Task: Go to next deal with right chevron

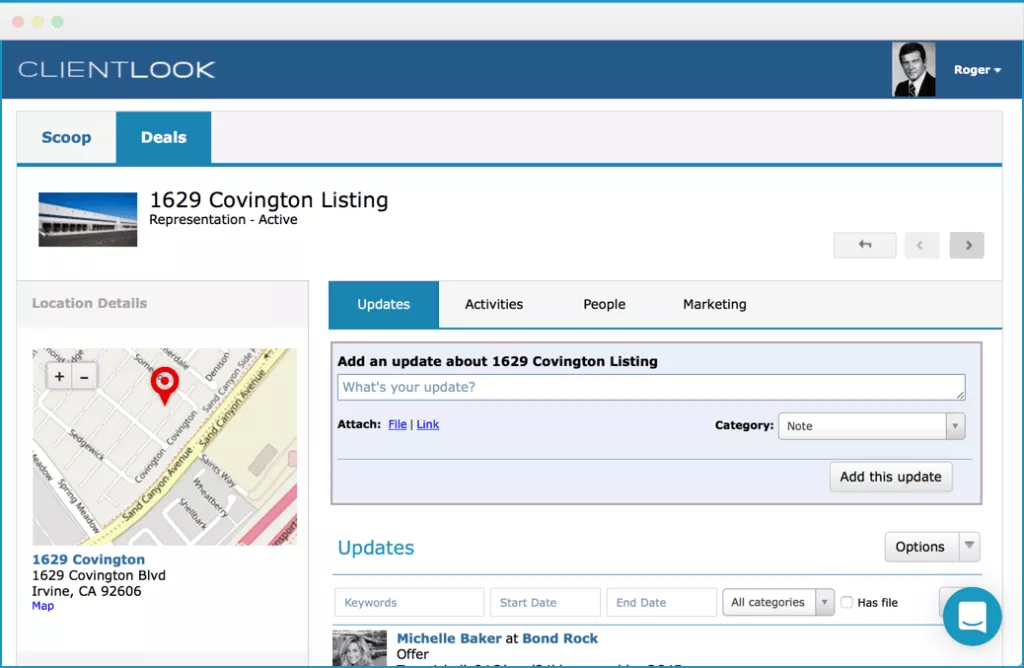Action: pos(967,245)
